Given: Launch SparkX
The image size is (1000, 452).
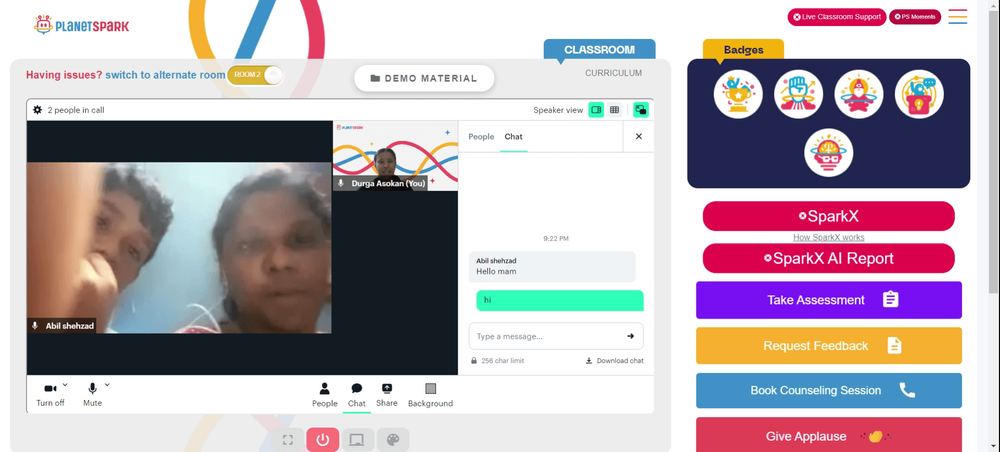Looking at the screenshot, I should (828, 216).
